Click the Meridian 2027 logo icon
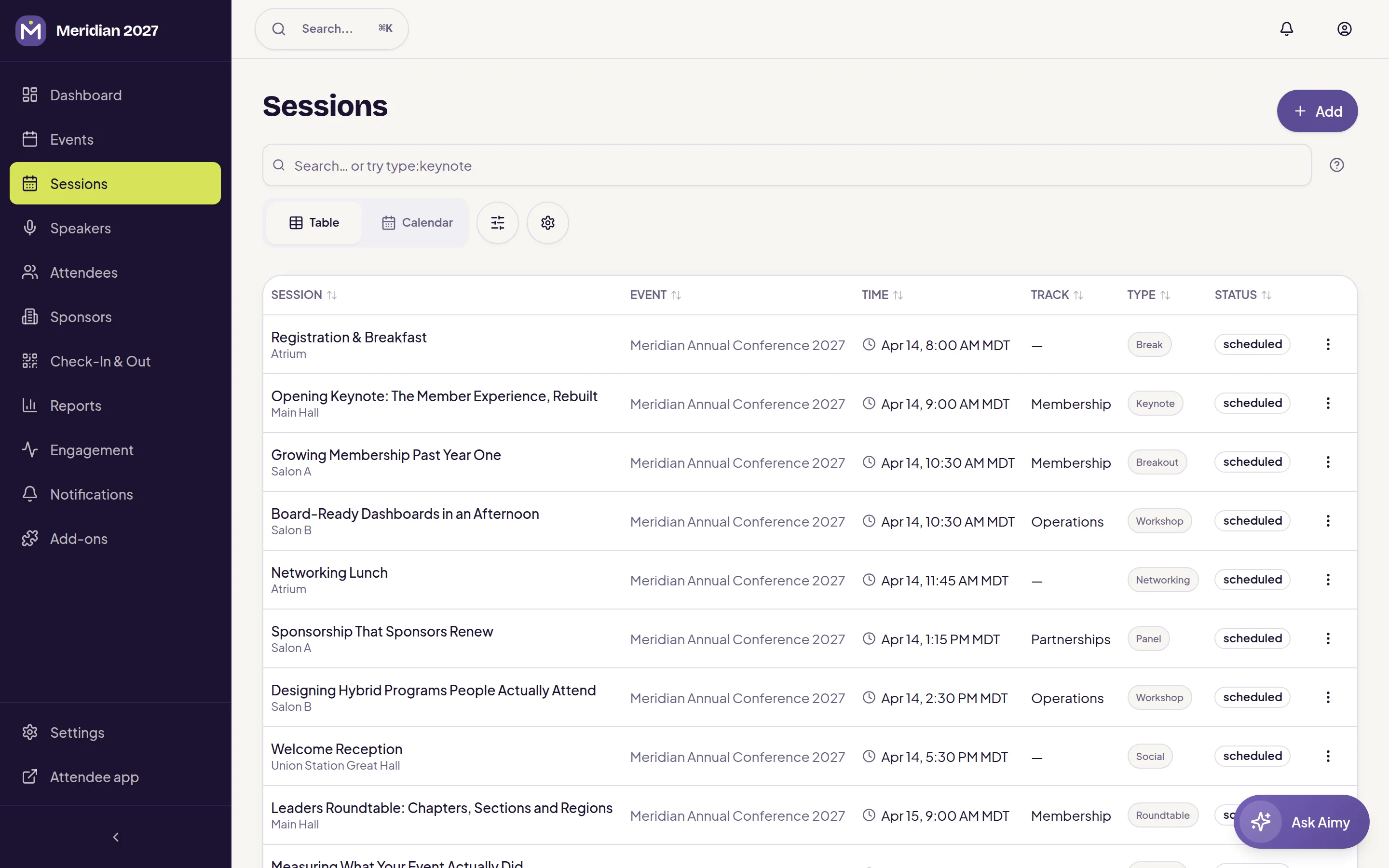Image resolution: width=1389 pixels, height=868 pixels. click(30, 30)
